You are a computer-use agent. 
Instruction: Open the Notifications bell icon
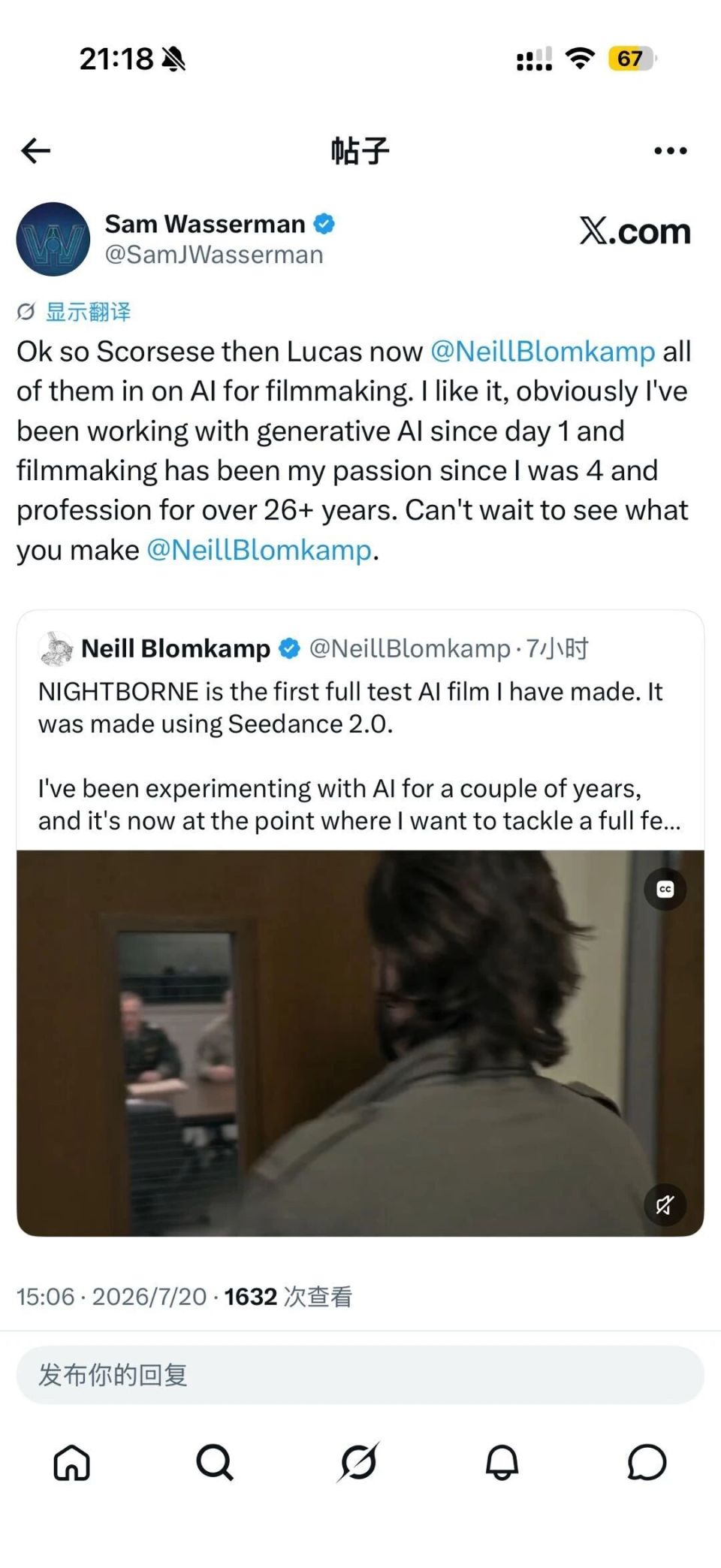(x=502, y=1462)
